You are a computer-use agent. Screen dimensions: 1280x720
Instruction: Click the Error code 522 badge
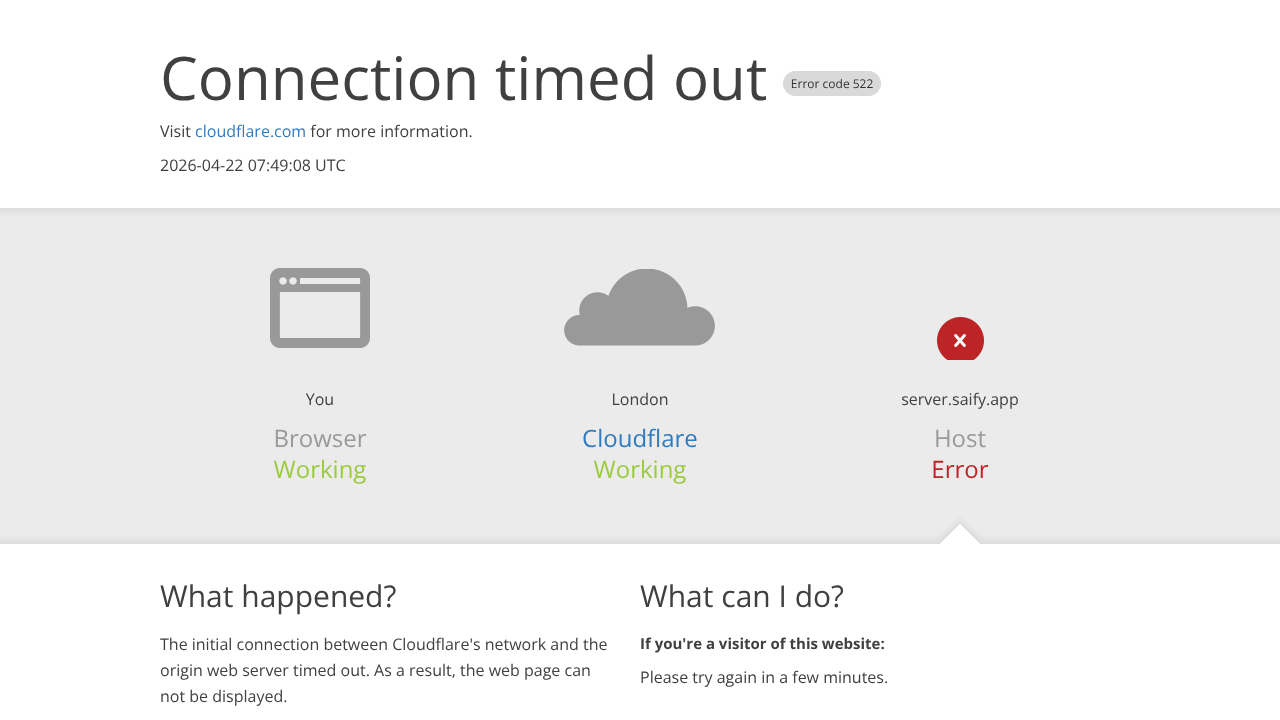pyautogui.click(x=831, y=84)
